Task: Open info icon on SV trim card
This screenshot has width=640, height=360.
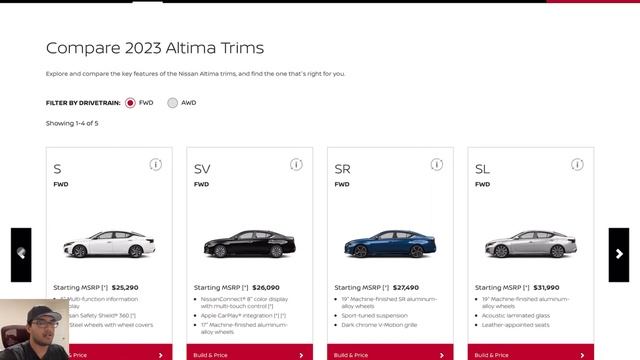Action: click(296, 164)
